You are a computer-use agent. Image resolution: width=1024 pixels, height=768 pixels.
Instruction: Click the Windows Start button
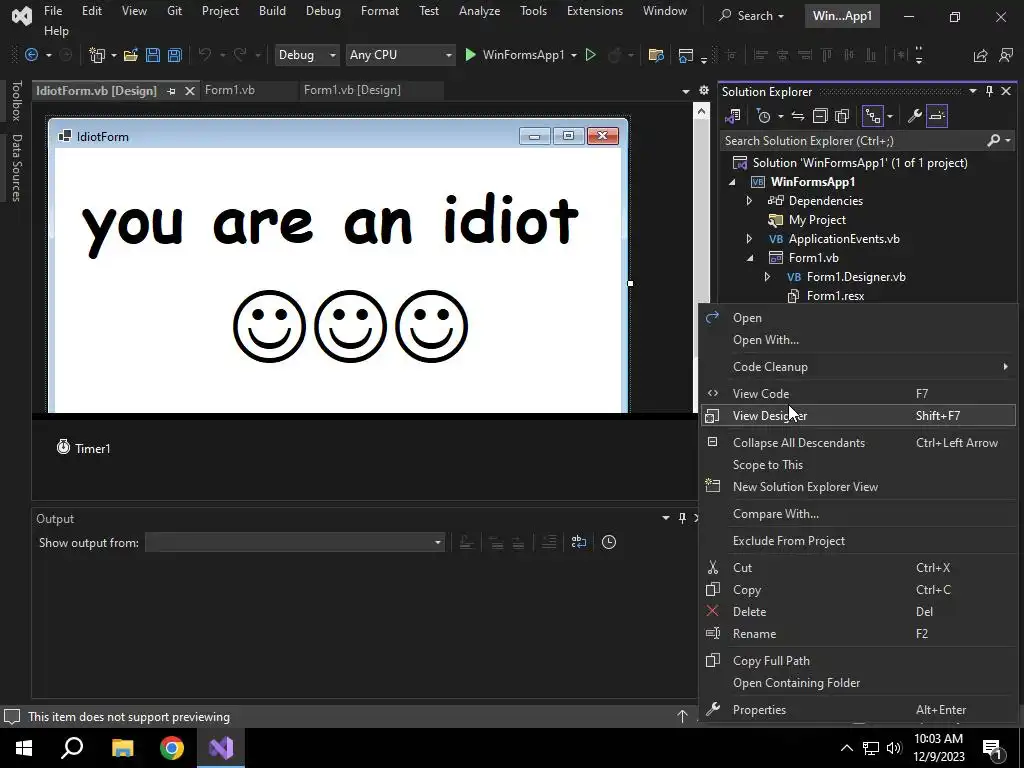click(24, 748)
